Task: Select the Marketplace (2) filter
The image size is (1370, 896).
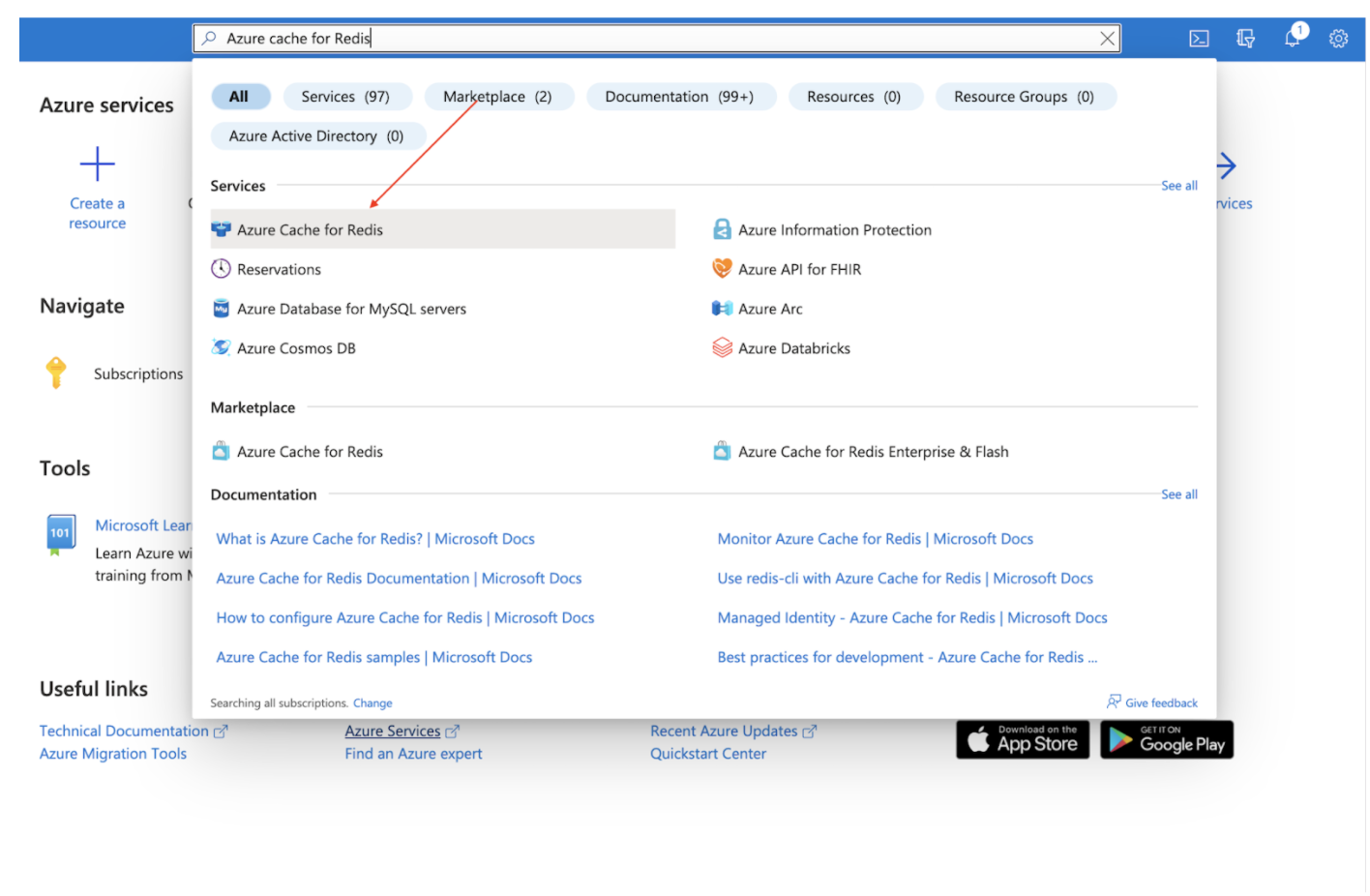Action: pos(497,97)
